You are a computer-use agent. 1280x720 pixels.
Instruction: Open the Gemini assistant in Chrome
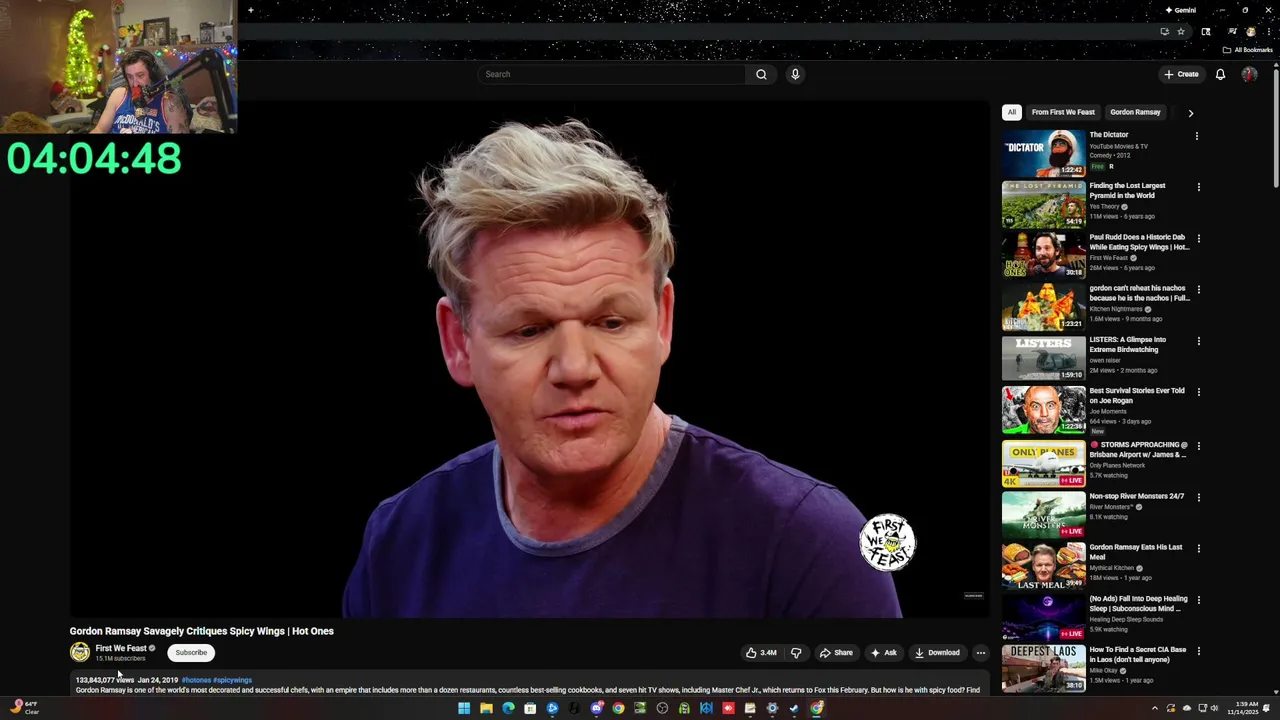1180,10
